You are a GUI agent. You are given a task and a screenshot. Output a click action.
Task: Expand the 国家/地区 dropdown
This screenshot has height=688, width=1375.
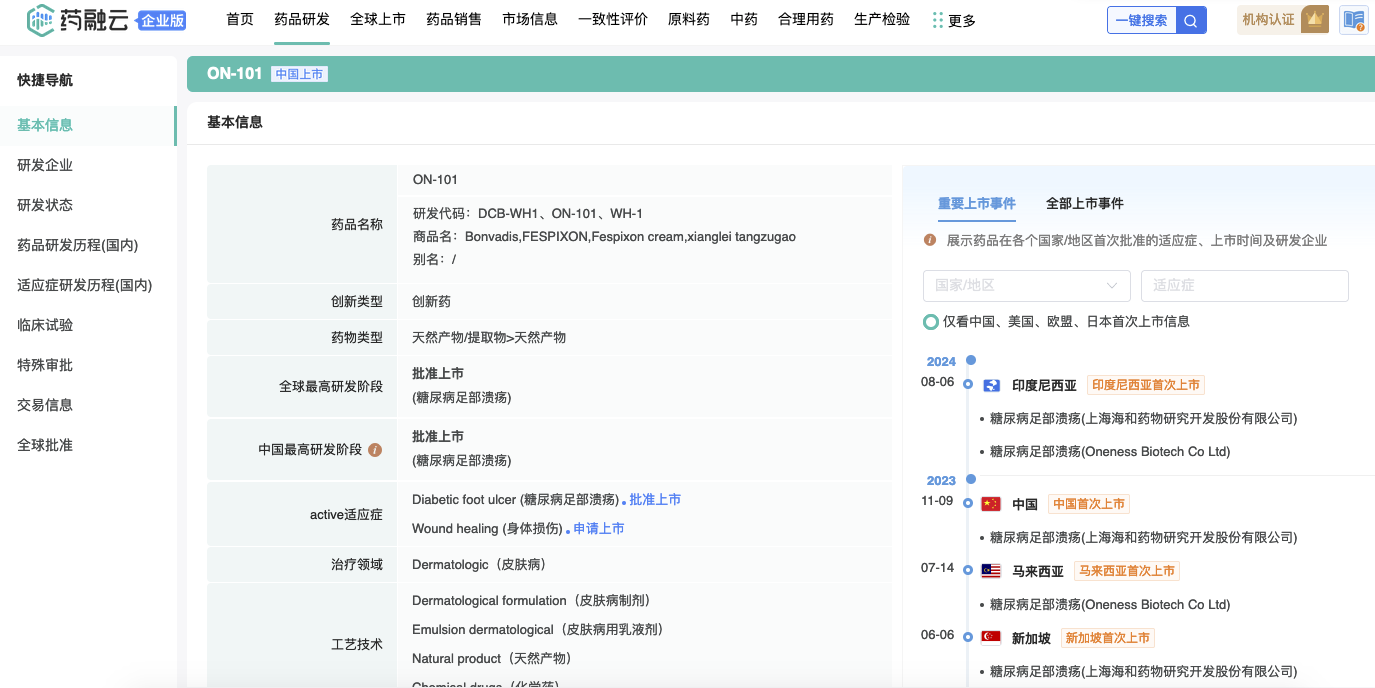coord(1026,286)
